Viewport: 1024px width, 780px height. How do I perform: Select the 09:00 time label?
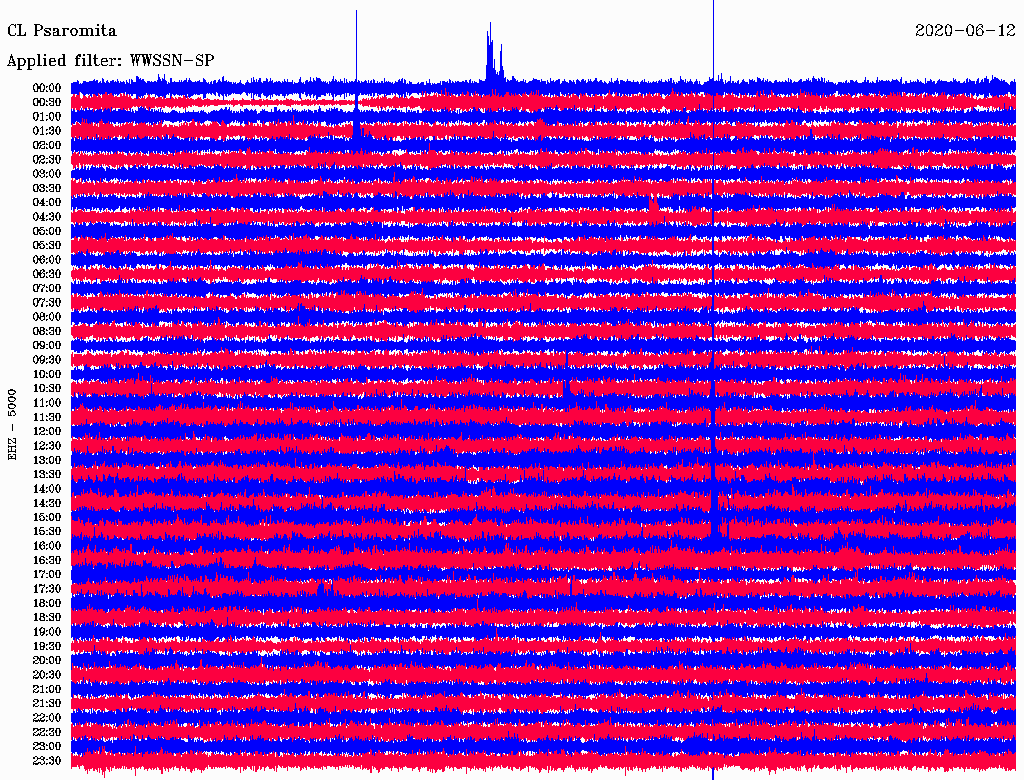(47, 346)
